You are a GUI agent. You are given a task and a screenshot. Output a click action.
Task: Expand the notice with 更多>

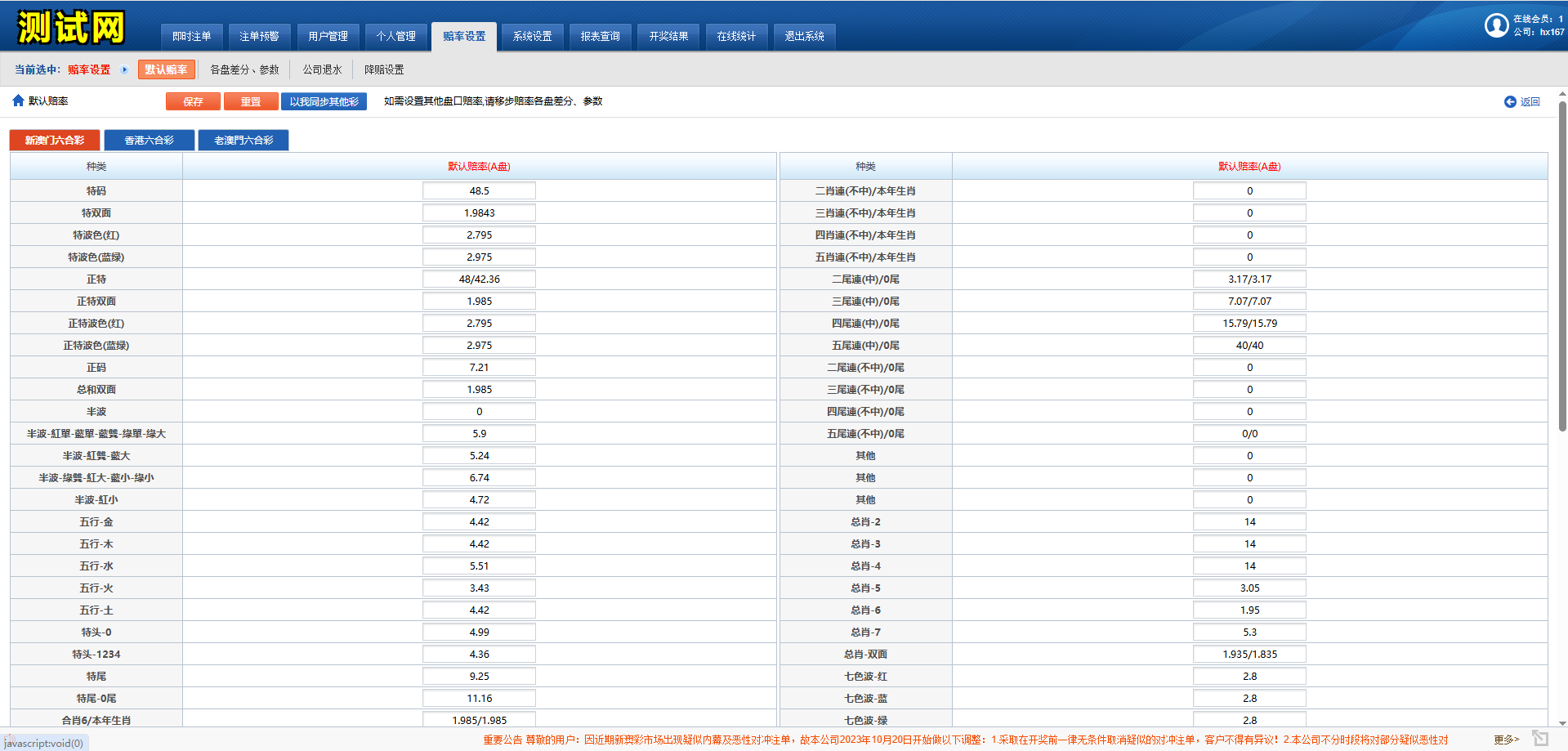pyautogui.click(x=1506, y=740)
